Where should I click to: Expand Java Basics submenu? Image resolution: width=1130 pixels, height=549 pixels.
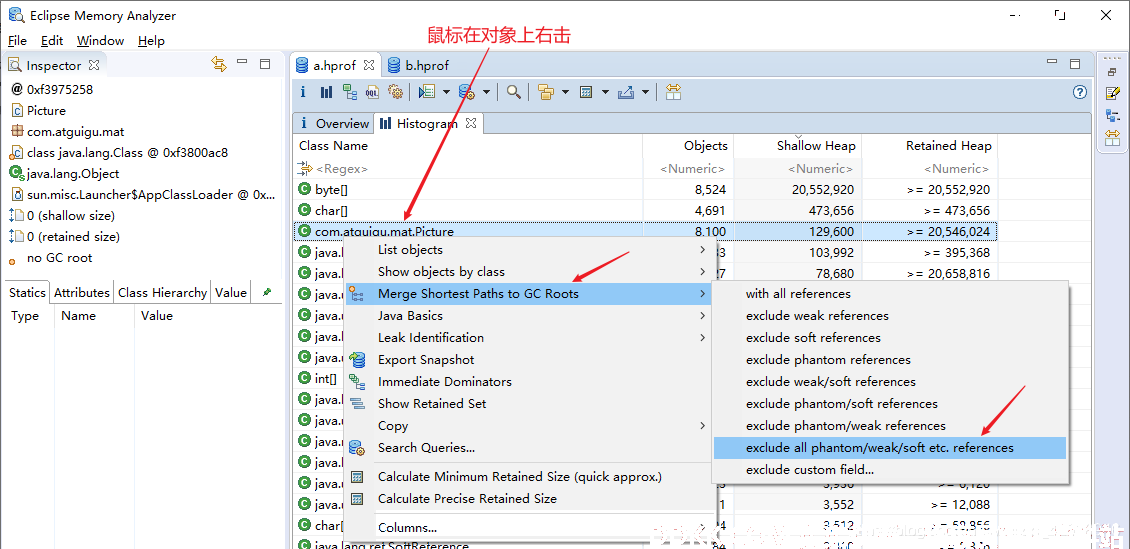point(703,316)
